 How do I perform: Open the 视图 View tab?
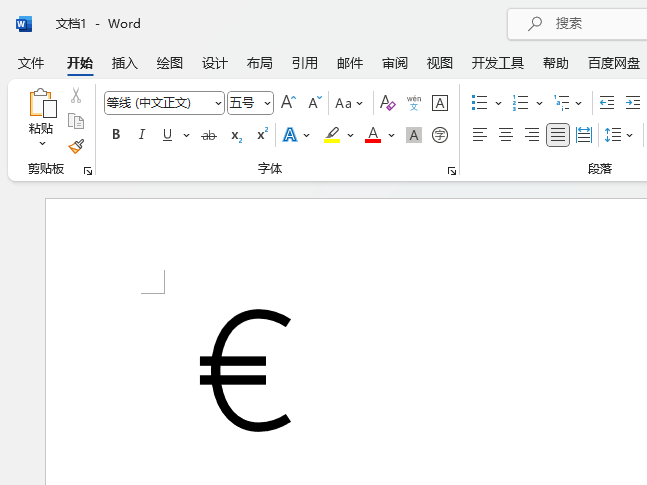tap(440, 63)
